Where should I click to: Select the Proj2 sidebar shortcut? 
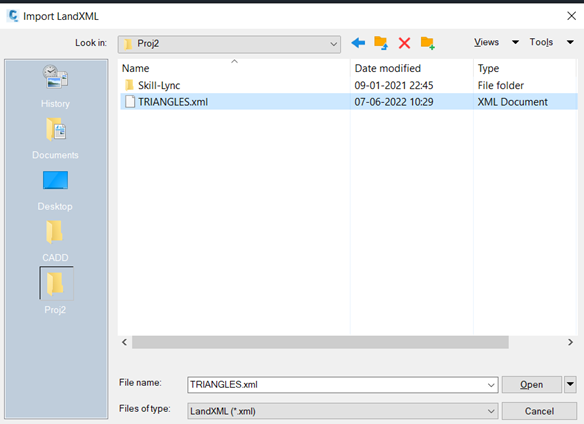55,291
